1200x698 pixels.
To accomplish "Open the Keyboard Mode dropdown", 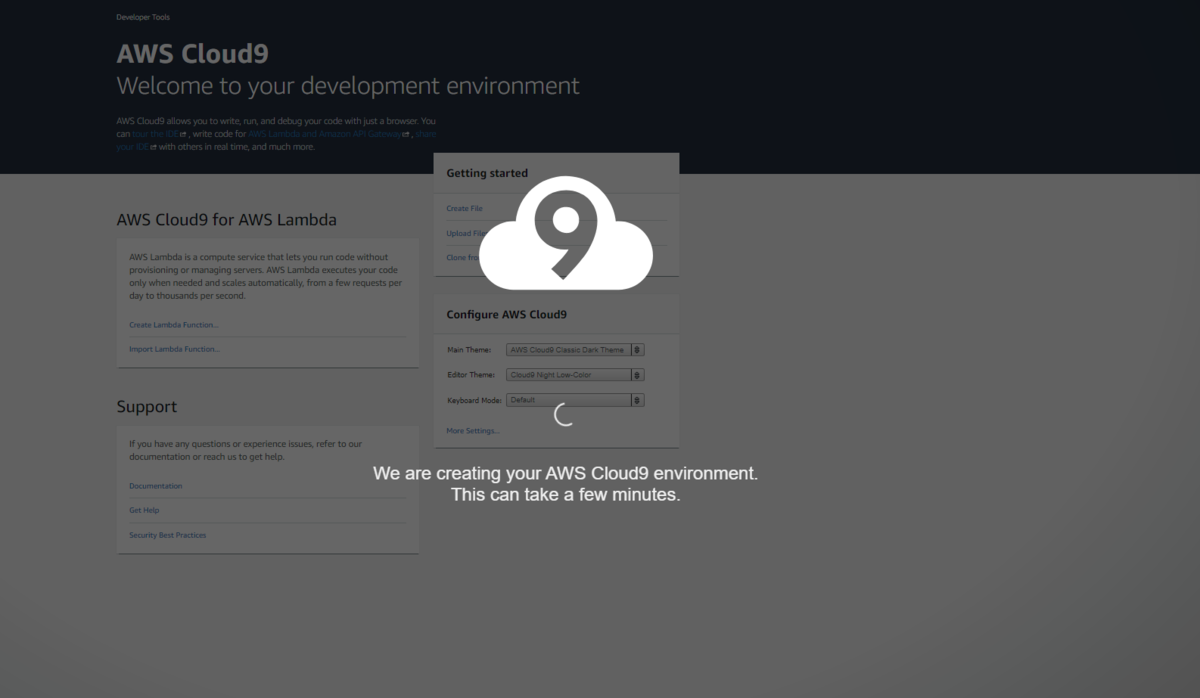I will [x=575, y=400].
